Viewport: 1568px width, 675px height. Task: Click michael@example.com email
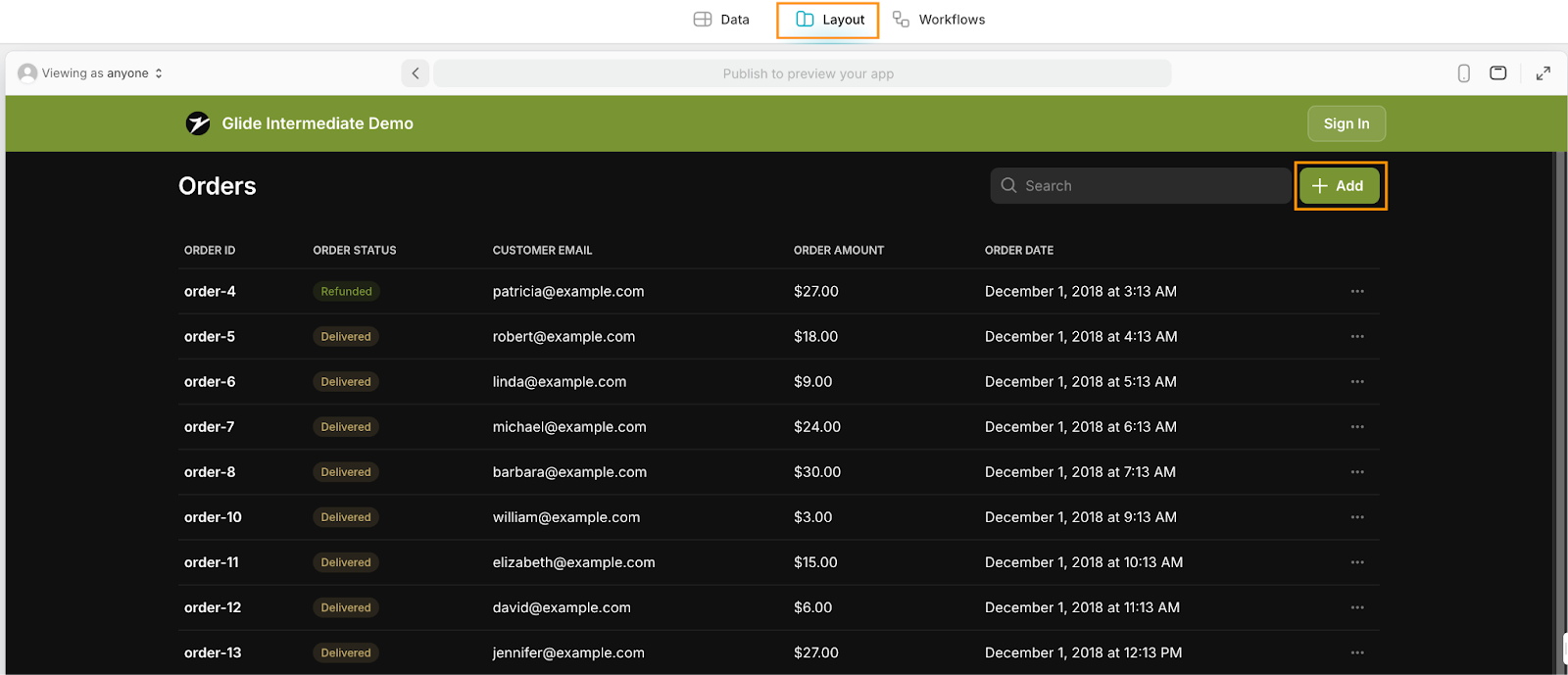[569, 427]
